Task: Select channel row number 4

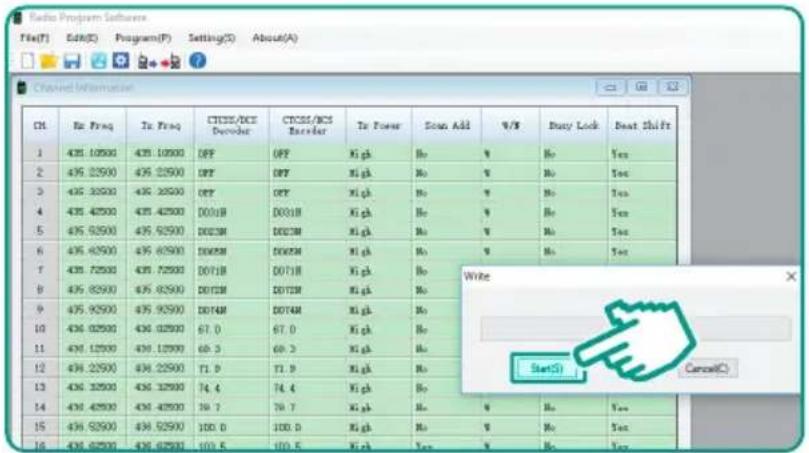Action: point(40,212)
